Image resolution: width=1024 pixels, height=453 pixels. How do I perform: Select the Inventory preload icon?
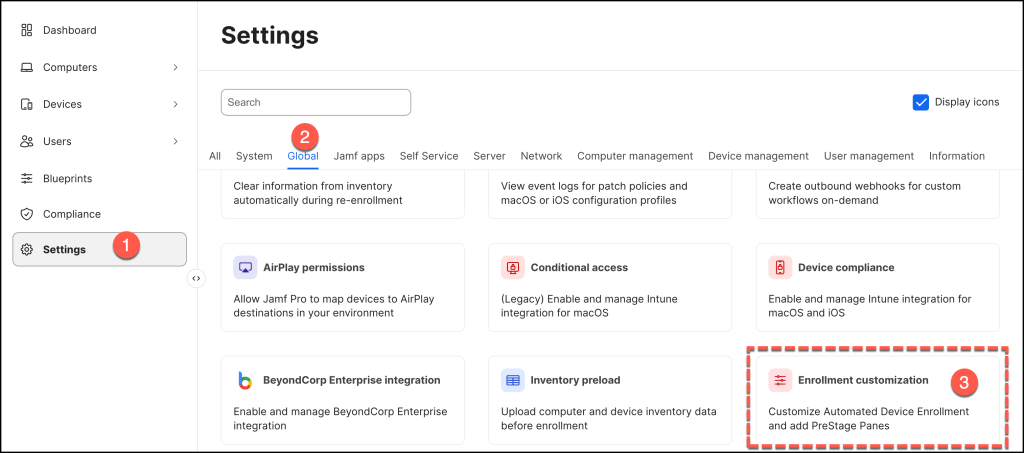coord(513,380)
